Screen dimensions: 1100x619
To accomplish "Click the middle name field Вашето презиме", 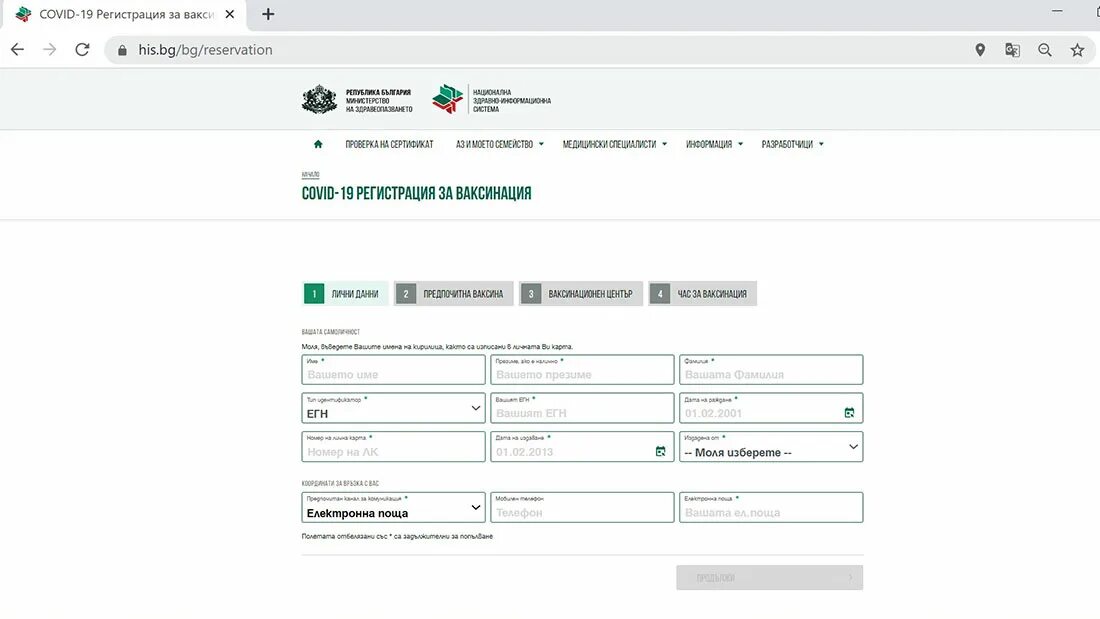I will coord(582,370).
